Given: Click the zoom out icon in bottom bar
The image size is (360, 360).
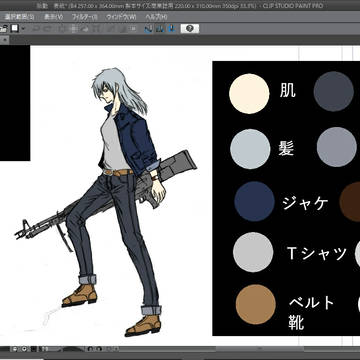Looking at the screenshot, I should (14, 349).
